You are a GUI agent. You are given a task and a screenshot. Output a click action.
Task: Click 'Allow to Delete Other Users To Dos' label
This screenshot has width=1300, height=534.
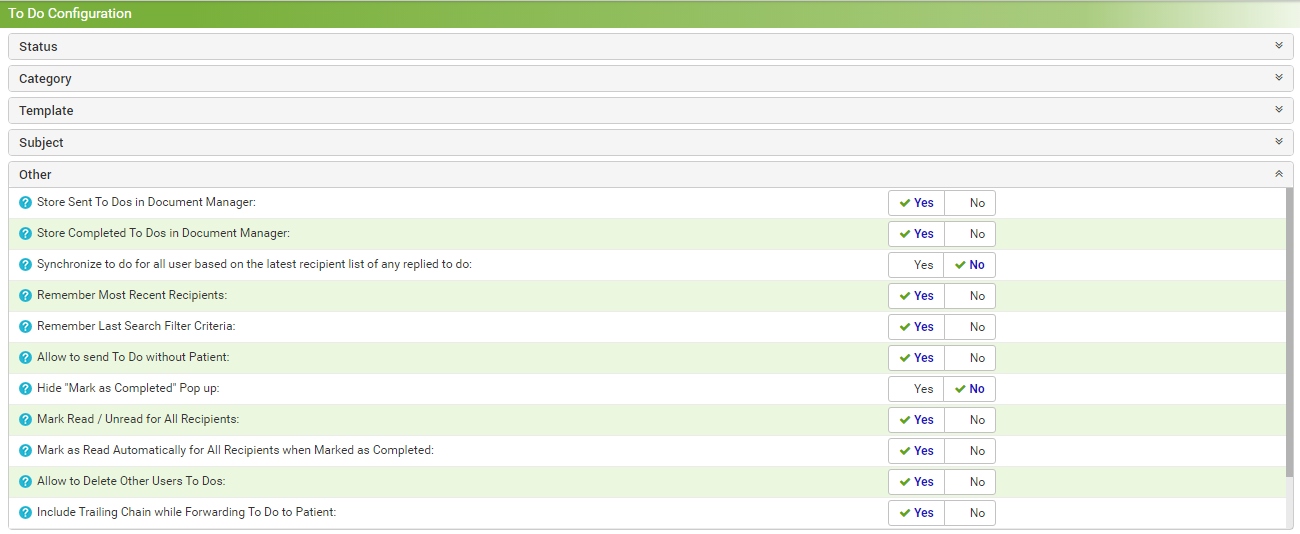pos(131,482)
